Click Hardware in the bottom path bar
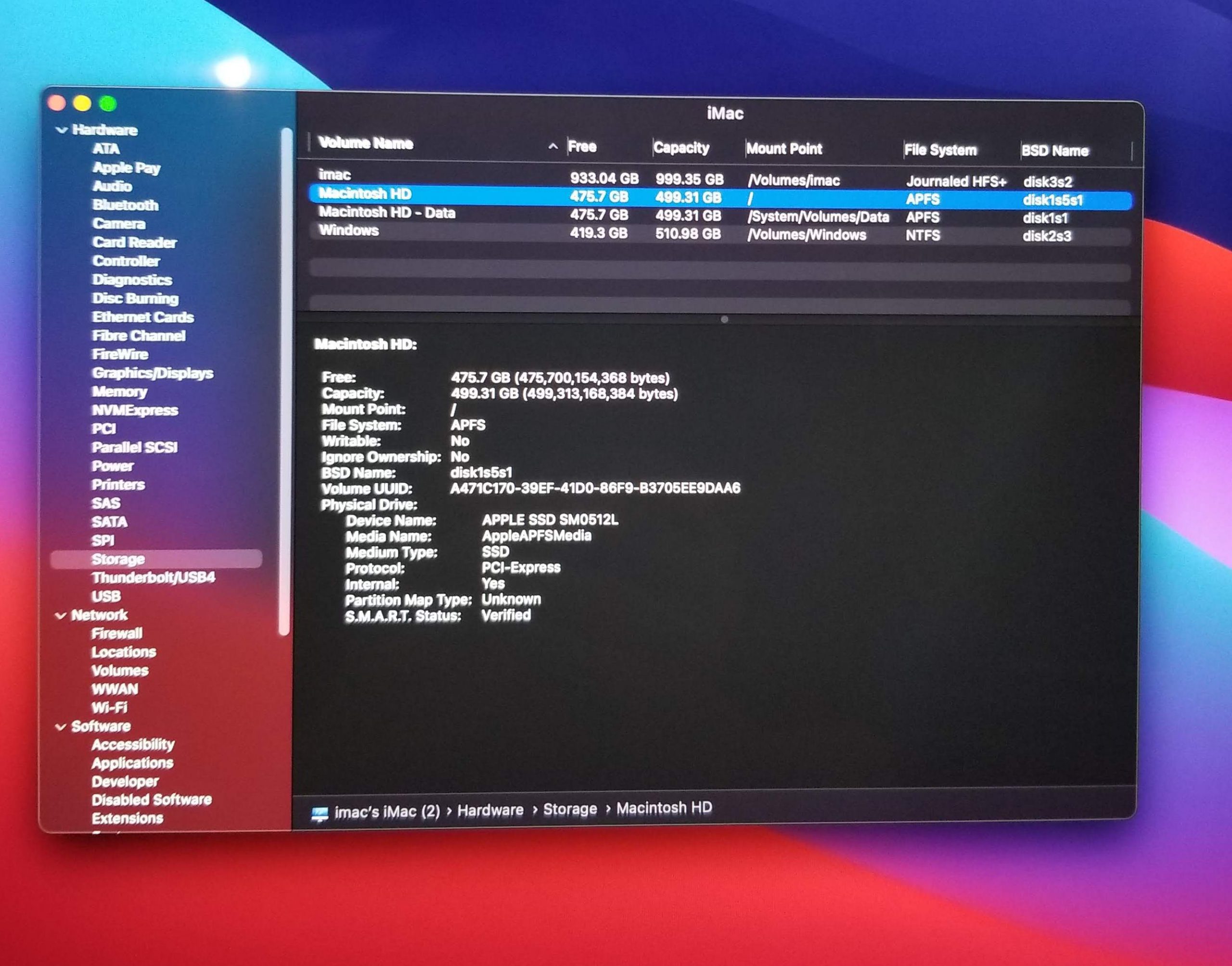The image size is (1232, 966). tap(490, 811)
